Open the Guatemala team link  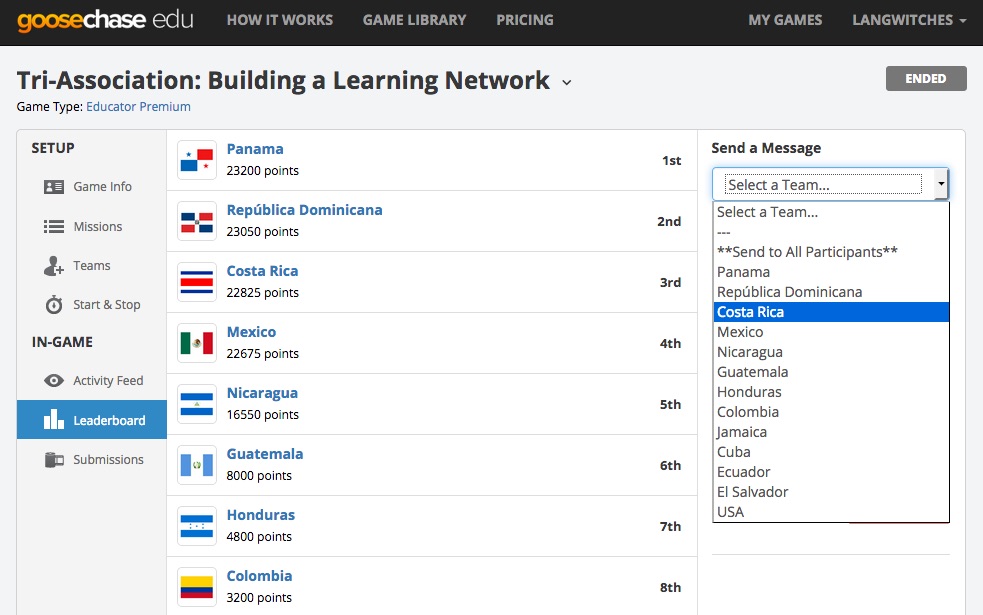(265, 454)
